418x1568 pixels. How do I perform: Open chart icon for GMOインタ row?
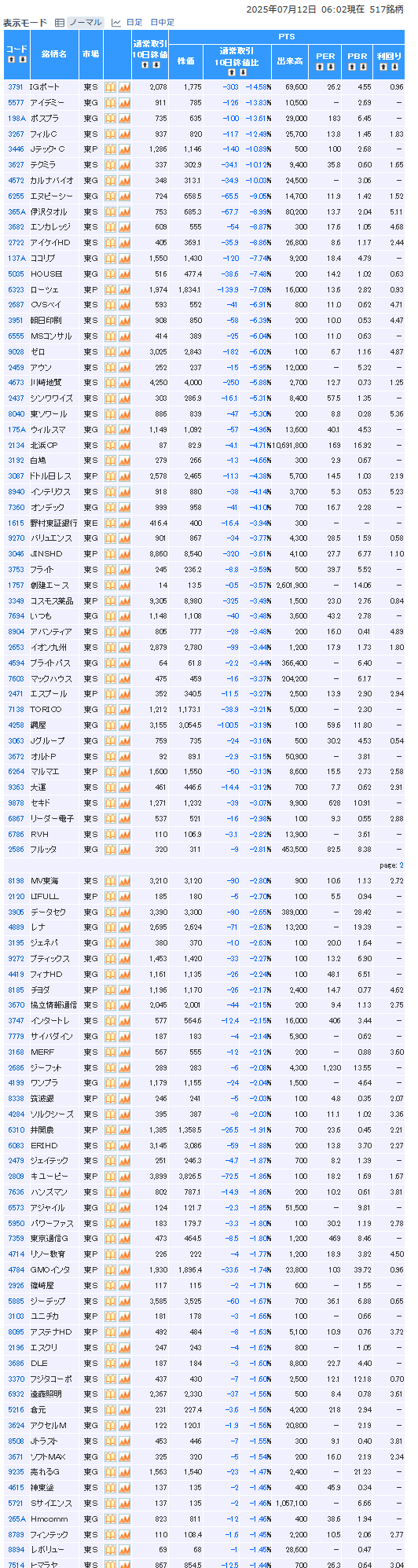[124, 1270]
